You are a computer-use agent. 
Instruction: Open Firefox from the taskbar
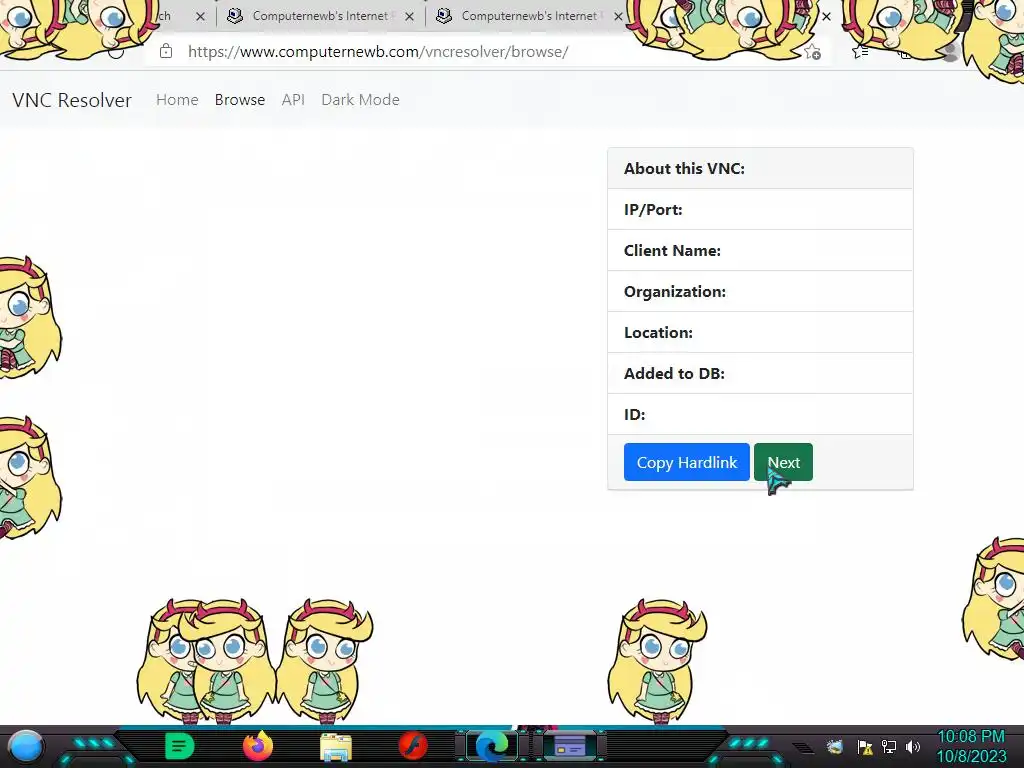pyautogui.click(x=258, y=746)
